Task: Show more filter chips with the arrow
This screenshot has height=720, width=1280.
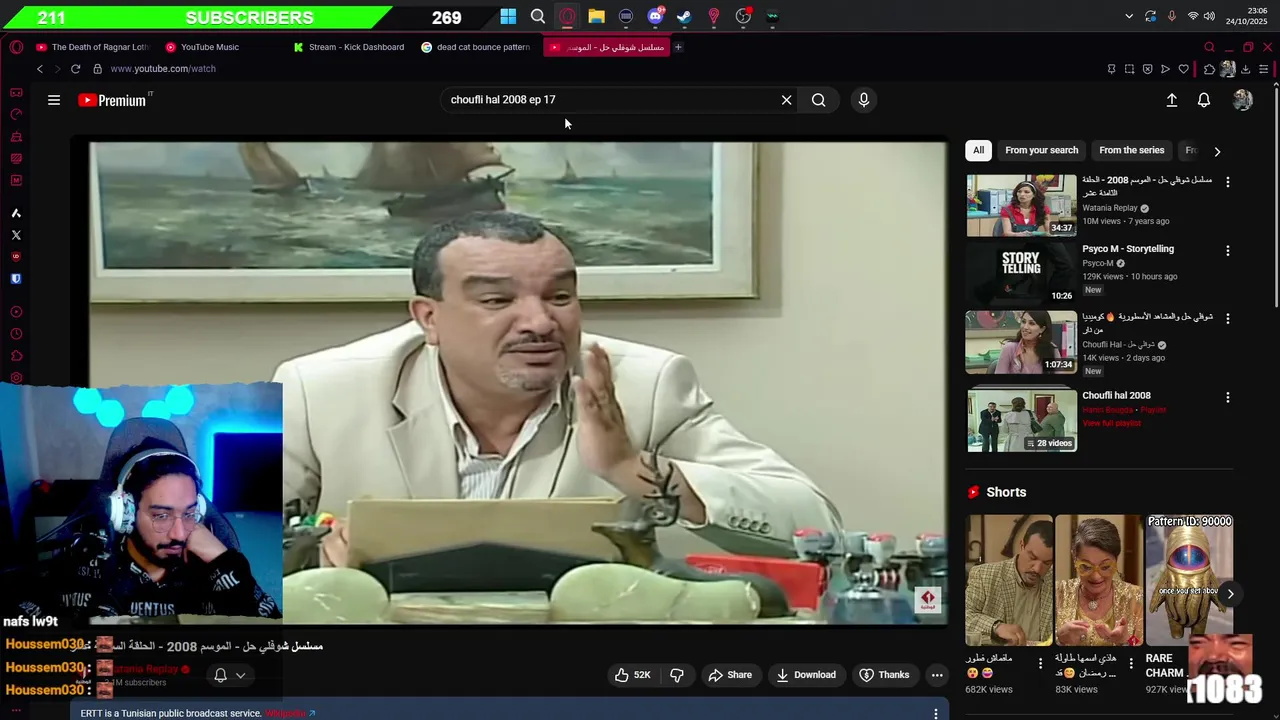Action: coord(1217,151)
